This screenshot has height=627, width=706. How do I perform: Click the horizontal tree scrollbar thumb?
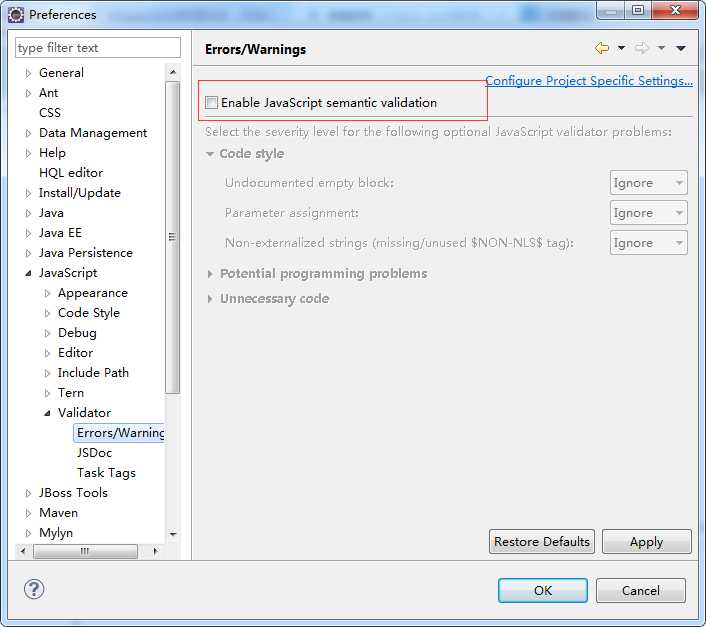click(x=85, y=551)
